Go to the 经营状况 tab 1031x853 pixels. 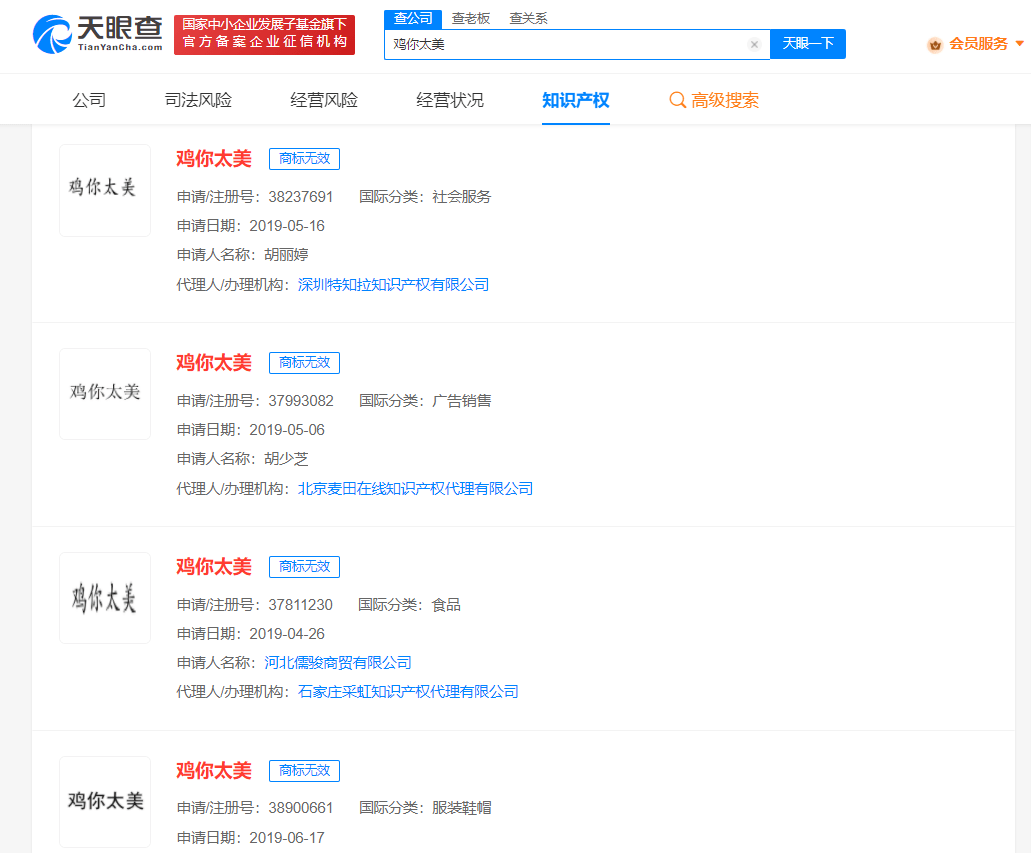[x=450, y=100]
